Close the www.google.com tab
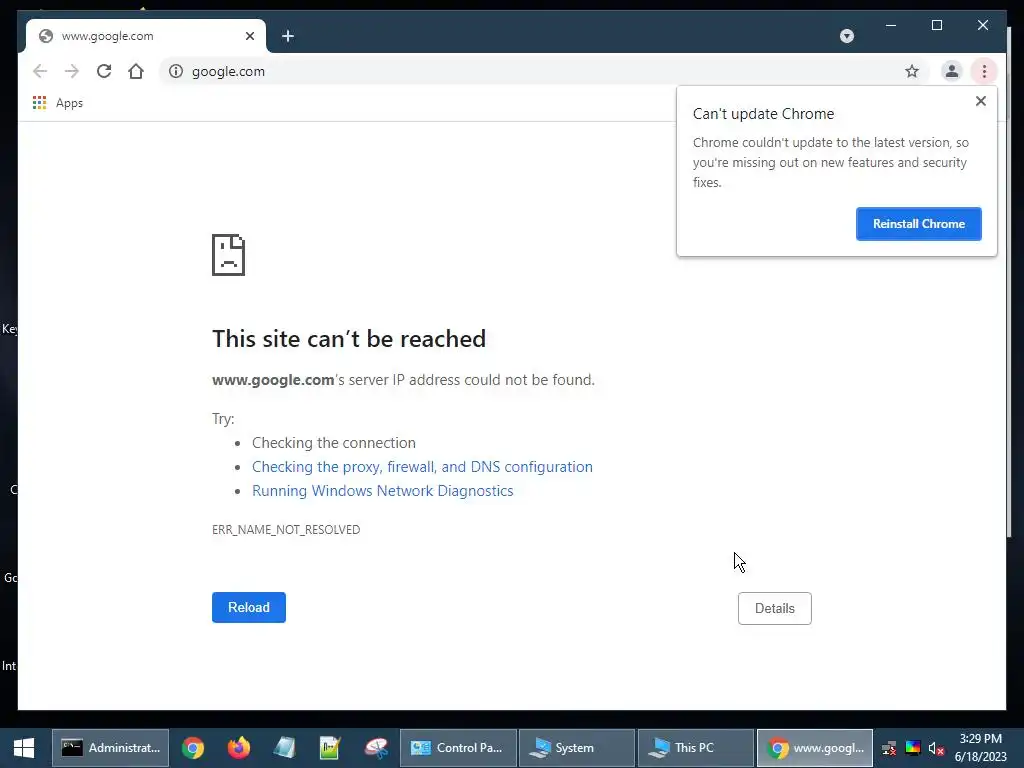The height and width of the screenshot is (768, 1024). click(249, 36)
